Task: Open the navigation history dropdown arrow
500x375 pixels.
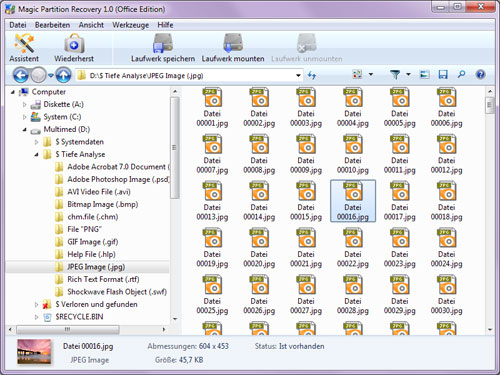Action: click(51, 76)
